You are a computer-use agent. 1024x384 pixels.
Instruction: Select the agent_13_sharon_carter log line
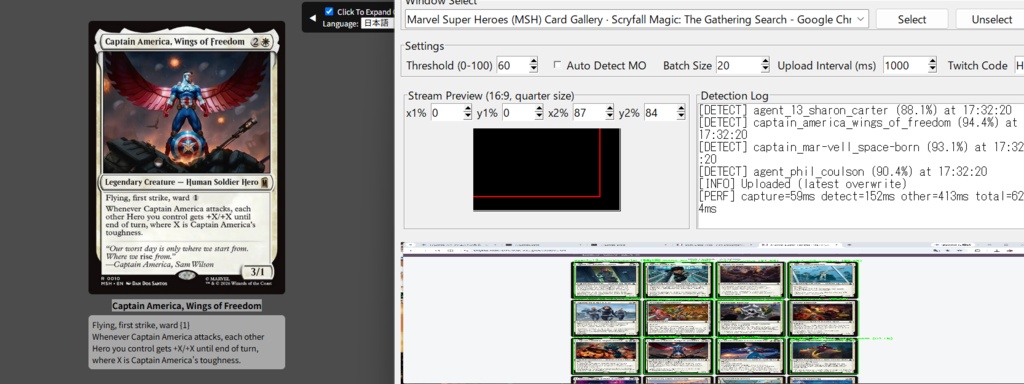tap(856, 110)
